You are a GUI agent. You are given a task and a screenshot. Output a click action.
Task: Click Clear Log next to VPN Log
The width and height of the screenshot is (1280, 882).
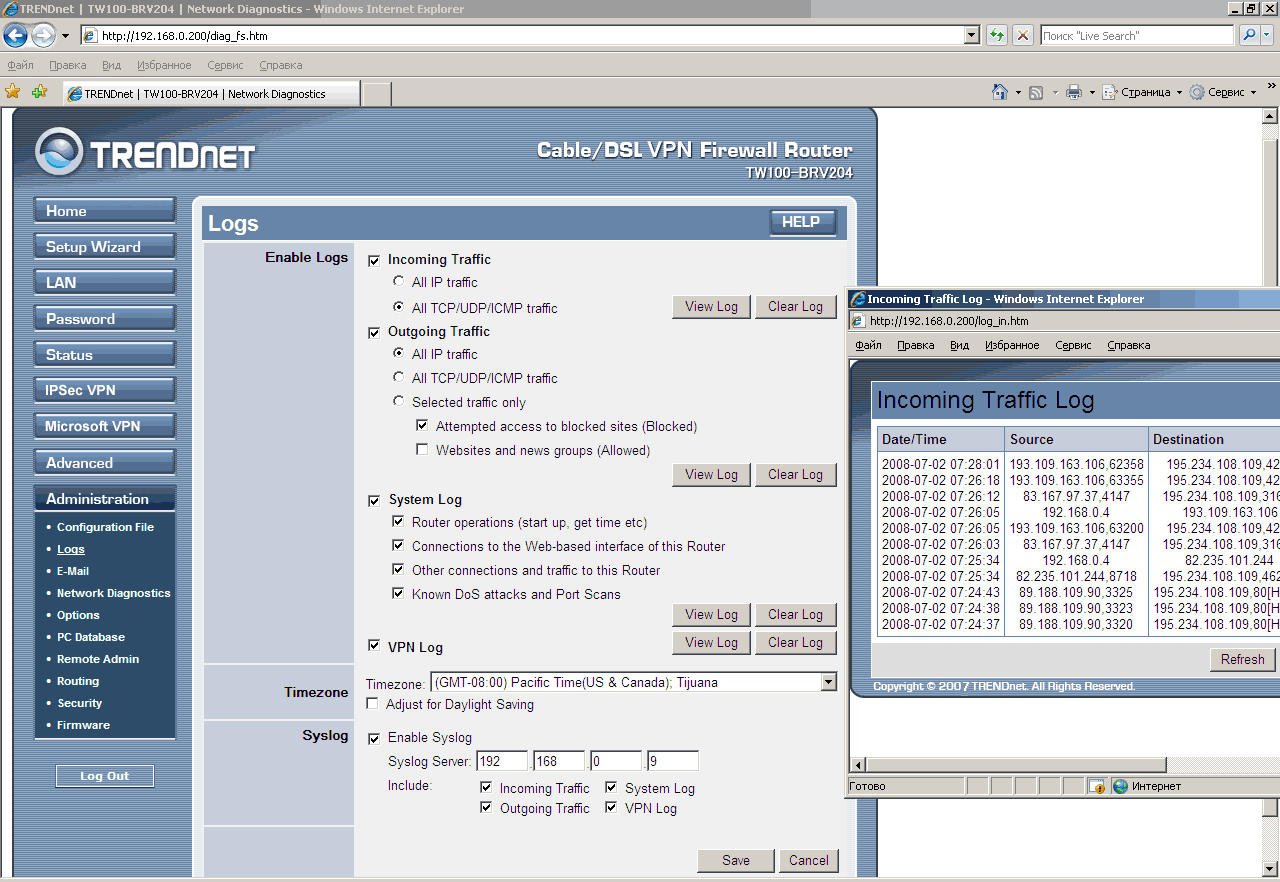tap(795, 643)
